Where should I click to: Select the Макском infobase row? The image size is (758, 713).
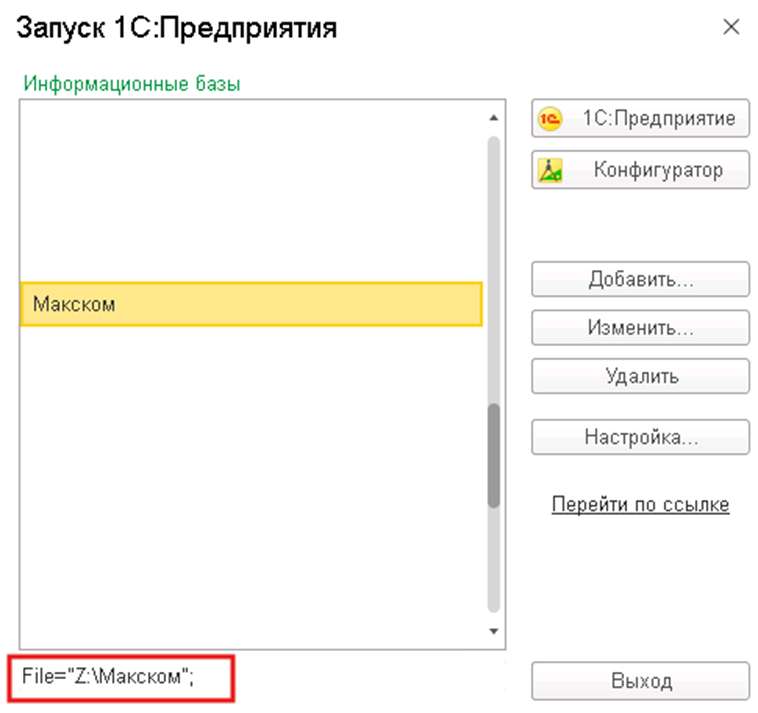click(x=251, y=304)
